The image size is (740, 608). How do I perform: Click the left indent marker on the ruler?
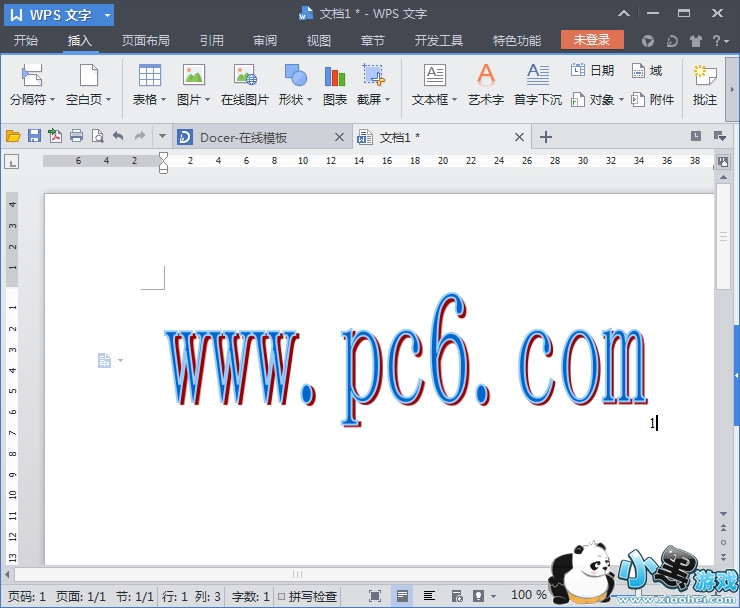pyautogui.click(x=163, y=169)
